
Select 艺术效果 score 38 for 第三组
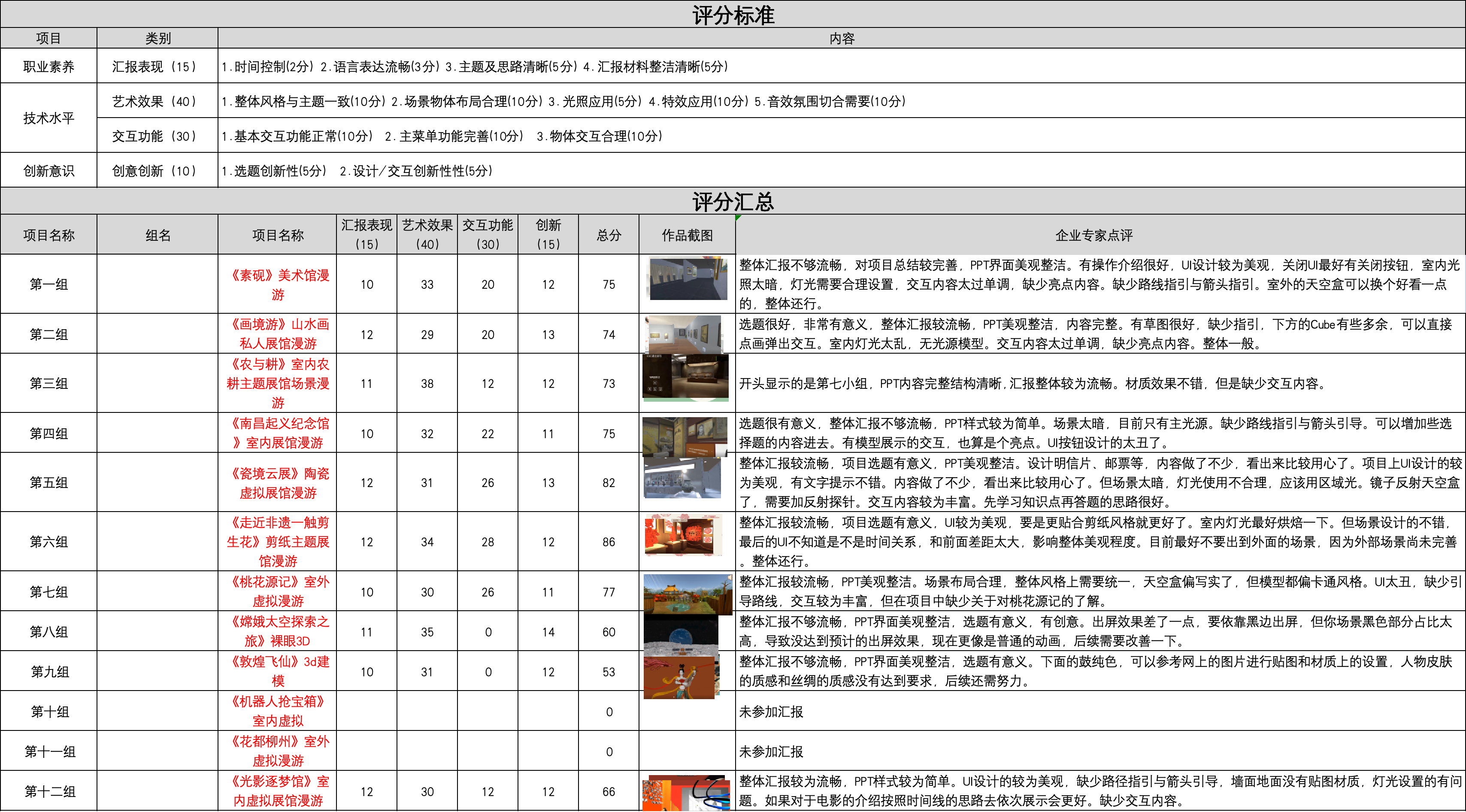(x=427, y=383)
